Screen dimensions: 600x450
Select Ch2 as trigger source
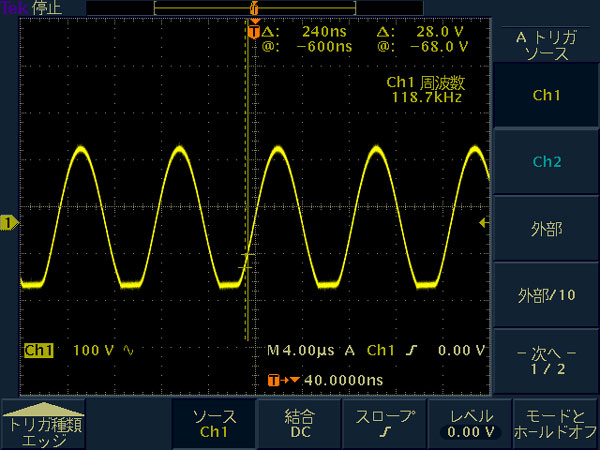[x=546, y=163]
